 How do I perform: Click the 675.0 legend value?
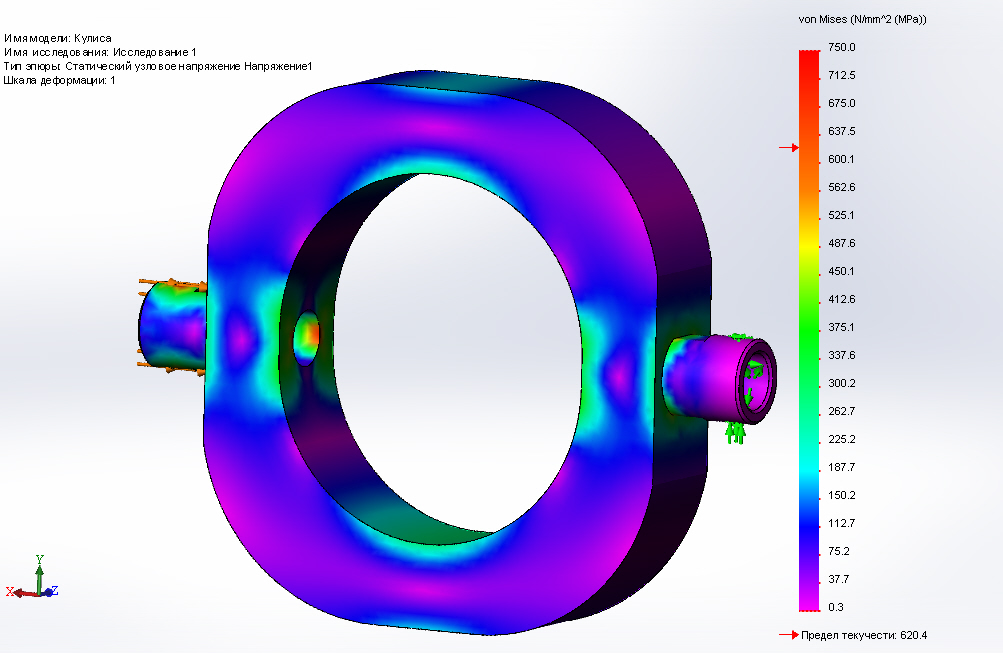point(841,103)
